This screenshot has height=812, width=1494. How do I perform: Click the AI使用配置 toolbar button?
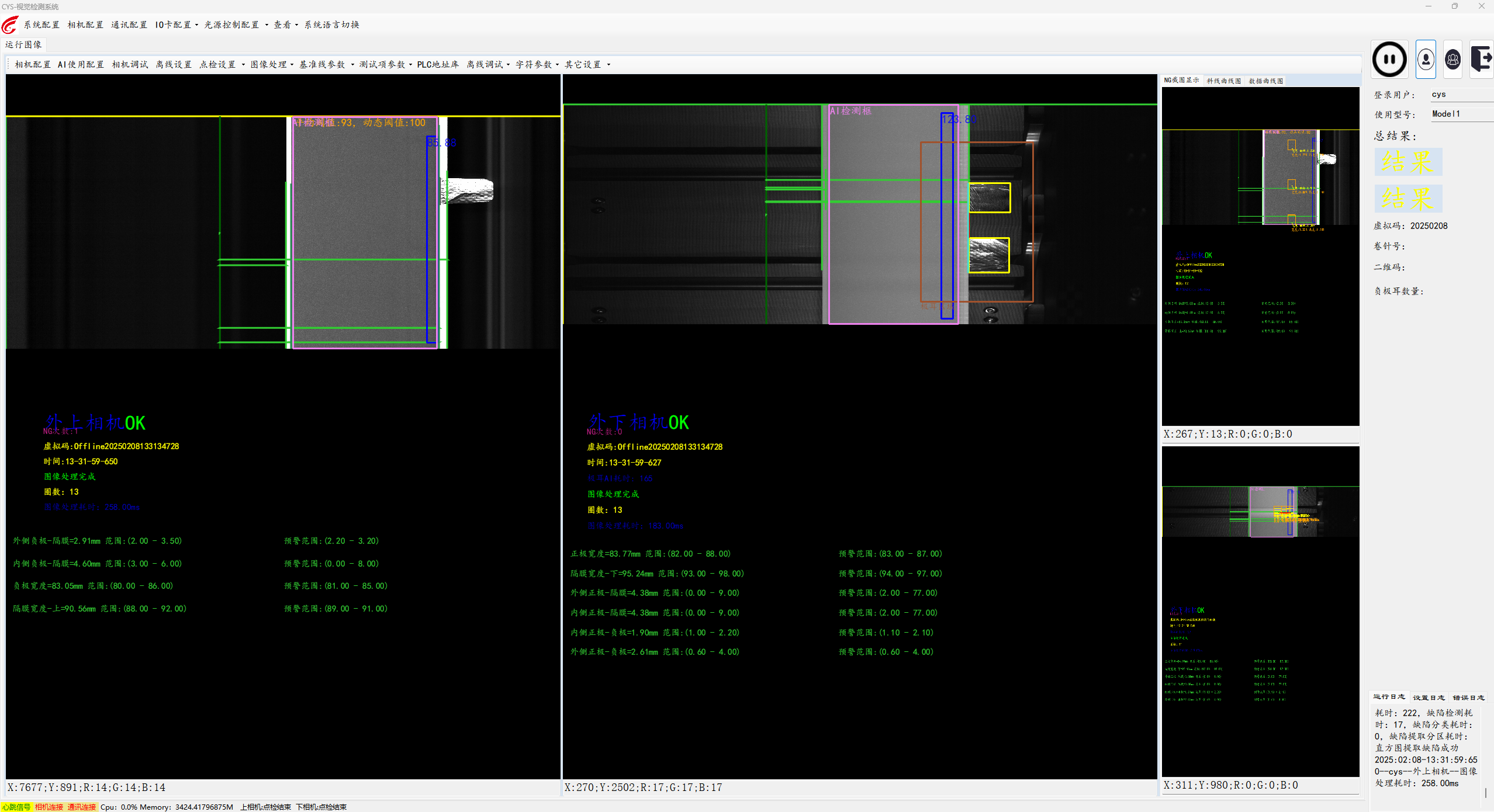tap(81, 64)
